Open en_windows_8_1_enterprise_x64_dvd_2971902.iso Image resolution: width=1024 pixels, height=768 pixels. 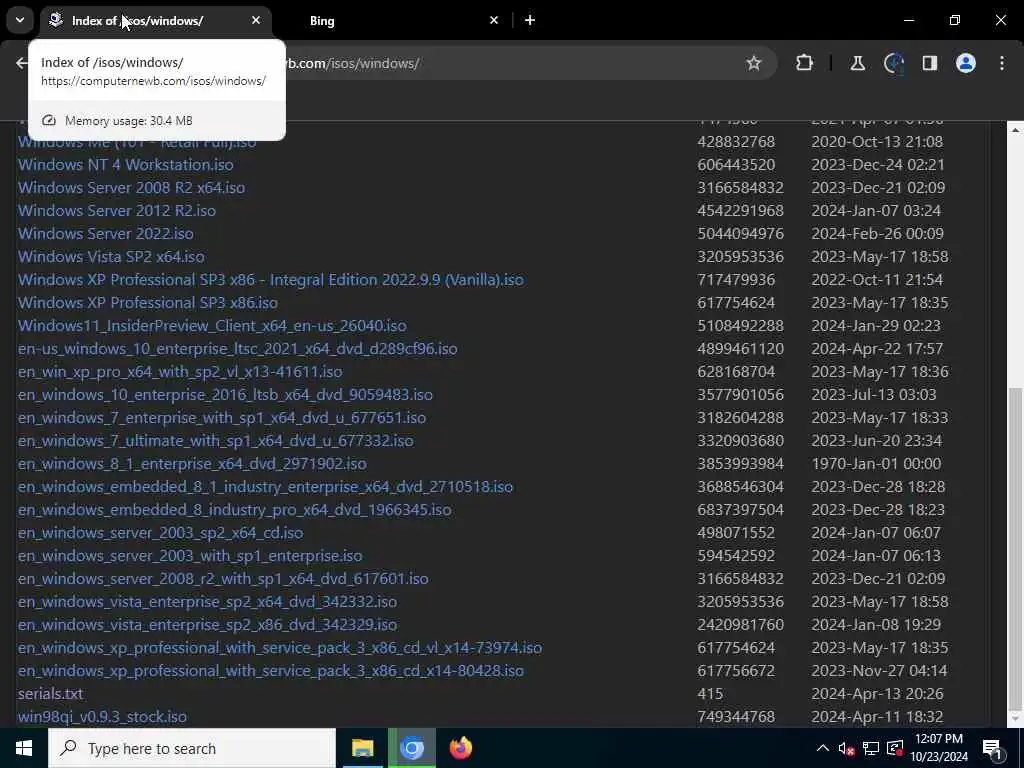(x=192, y=464)
